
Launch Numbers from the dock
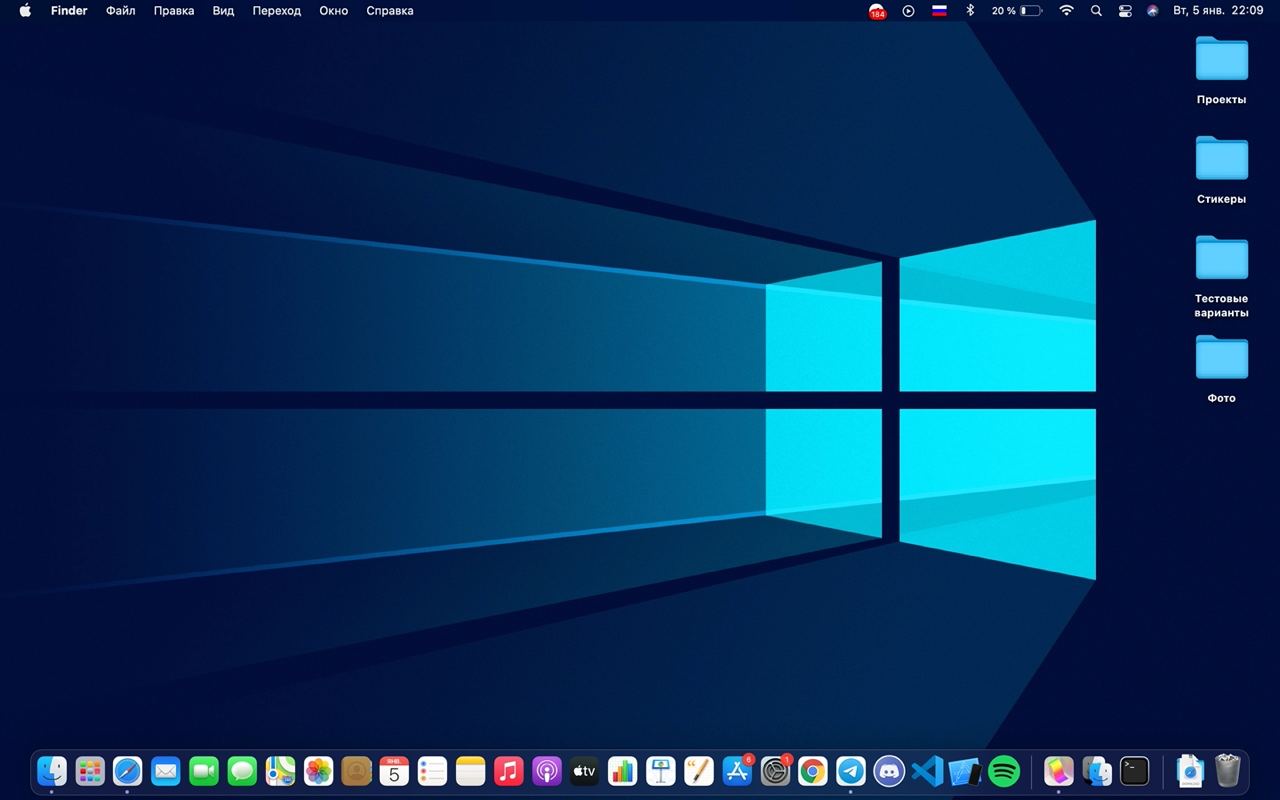coord(622,771)
